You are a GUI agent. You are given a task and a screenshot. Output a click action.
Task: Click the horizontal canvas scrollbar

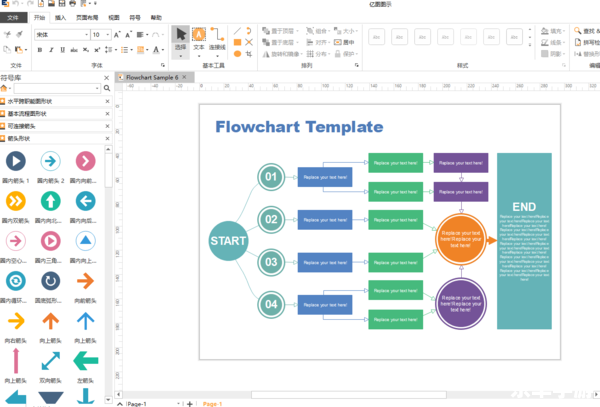349,394
